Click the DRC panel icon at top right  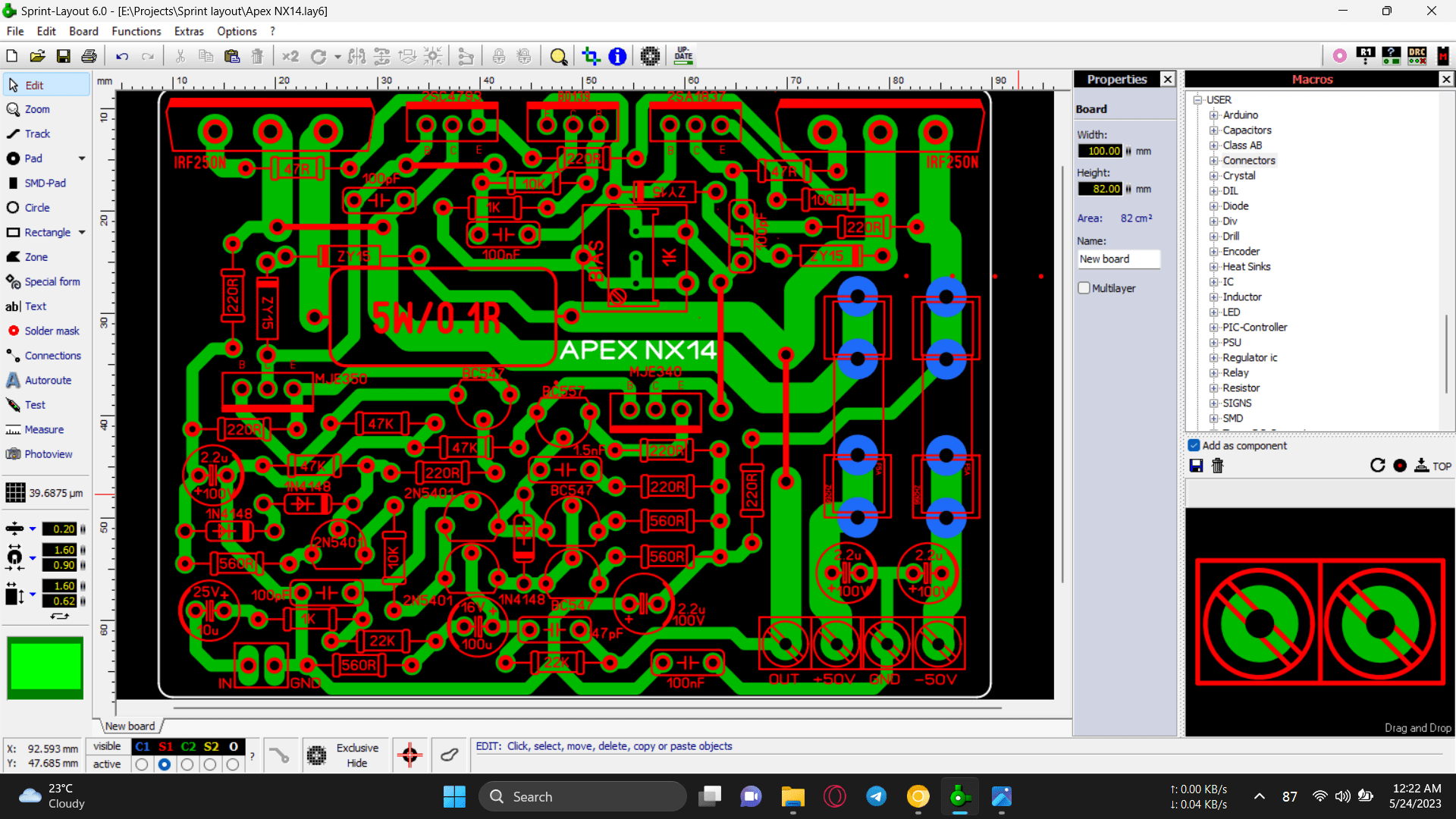point(1417,55)
